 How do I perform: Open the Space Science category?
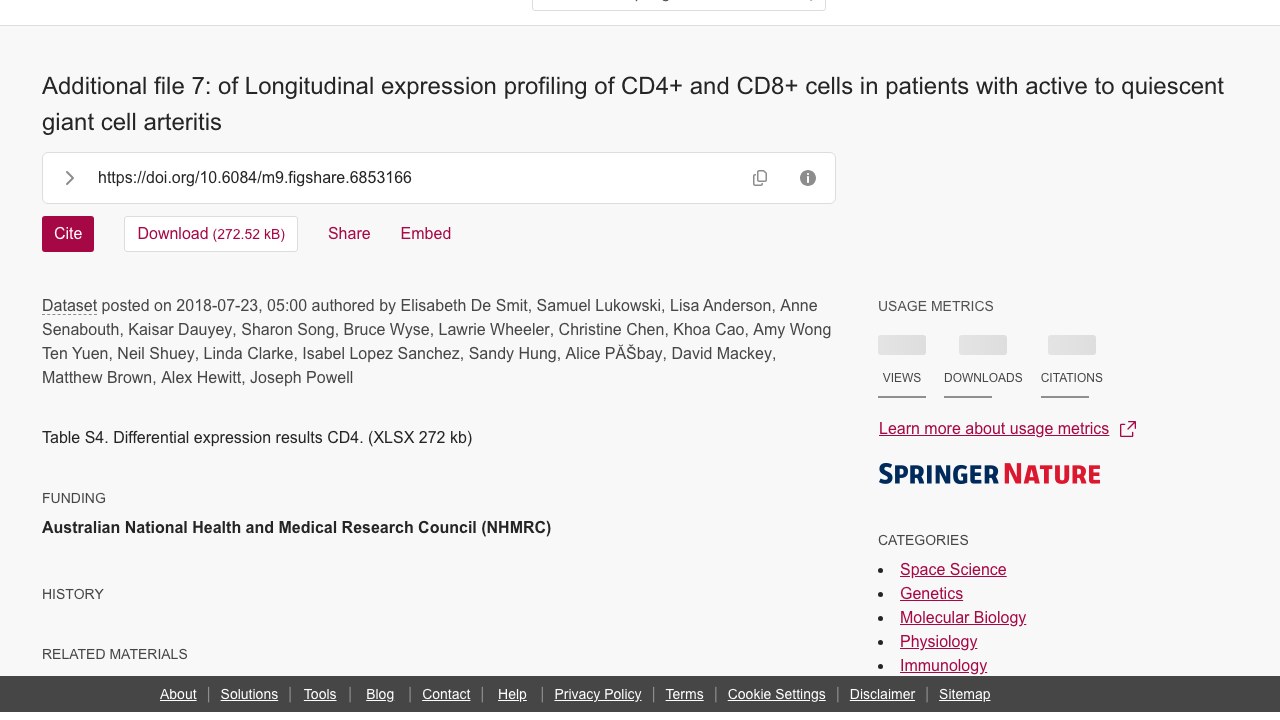(953, 570)
